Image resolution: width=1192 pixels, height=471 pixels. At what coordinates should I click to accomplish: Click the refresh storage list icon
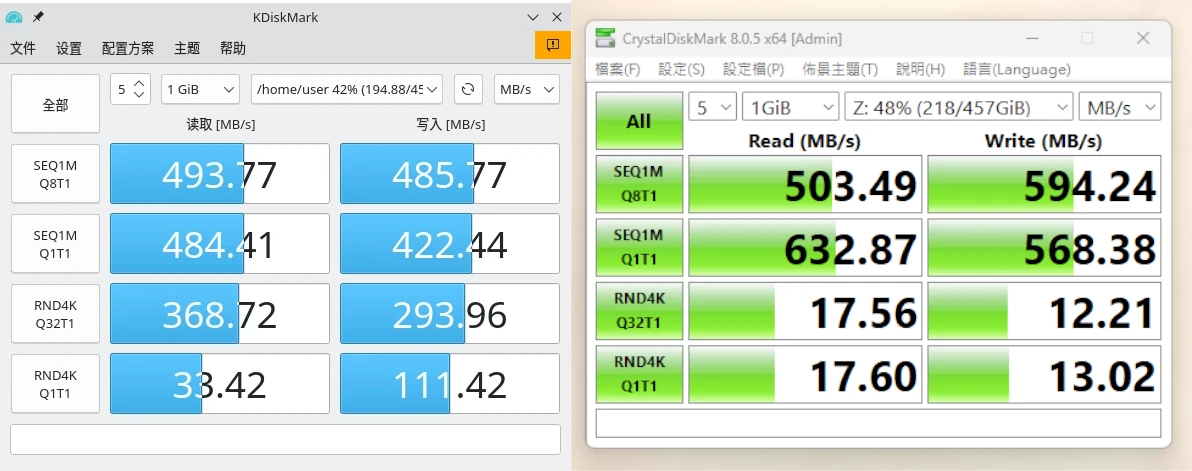click(x=467, y=89)
